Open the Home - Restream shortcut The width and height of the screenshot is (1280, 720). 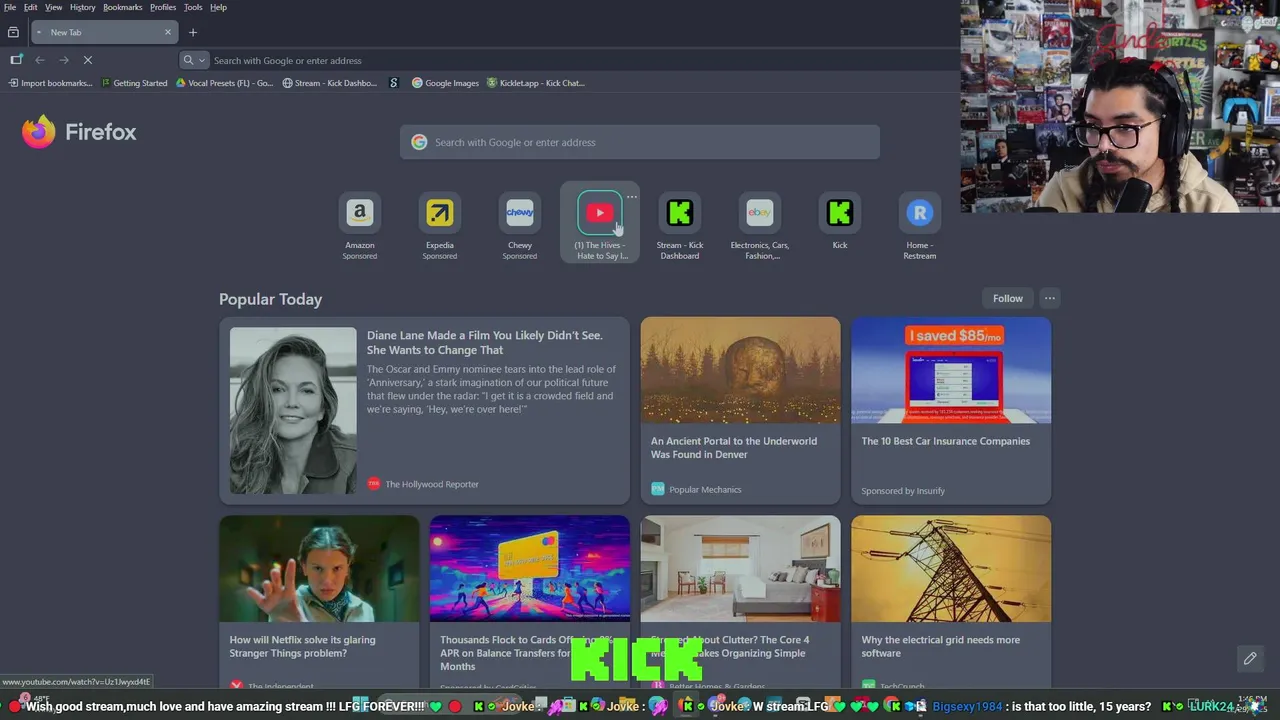click(x=920, y=226)
